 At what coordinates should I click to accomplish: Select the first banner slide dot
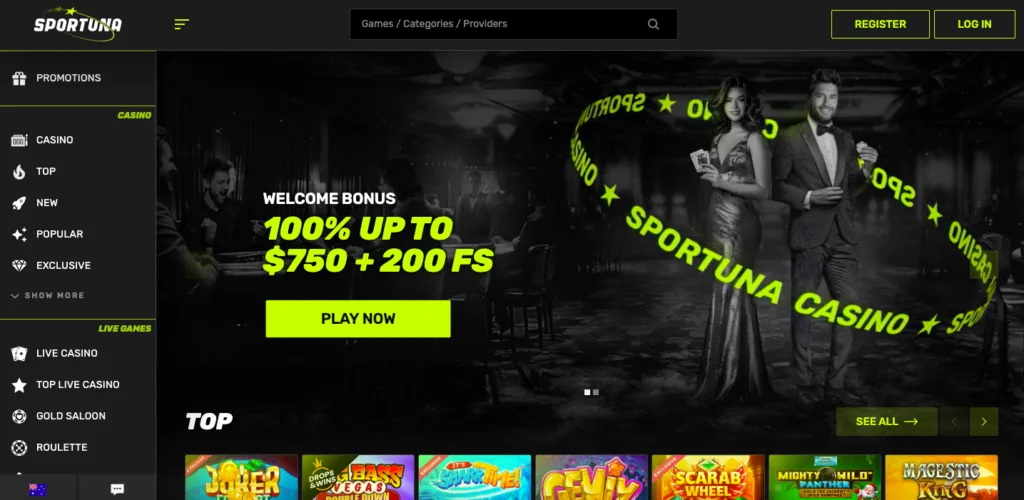[587, 392]
